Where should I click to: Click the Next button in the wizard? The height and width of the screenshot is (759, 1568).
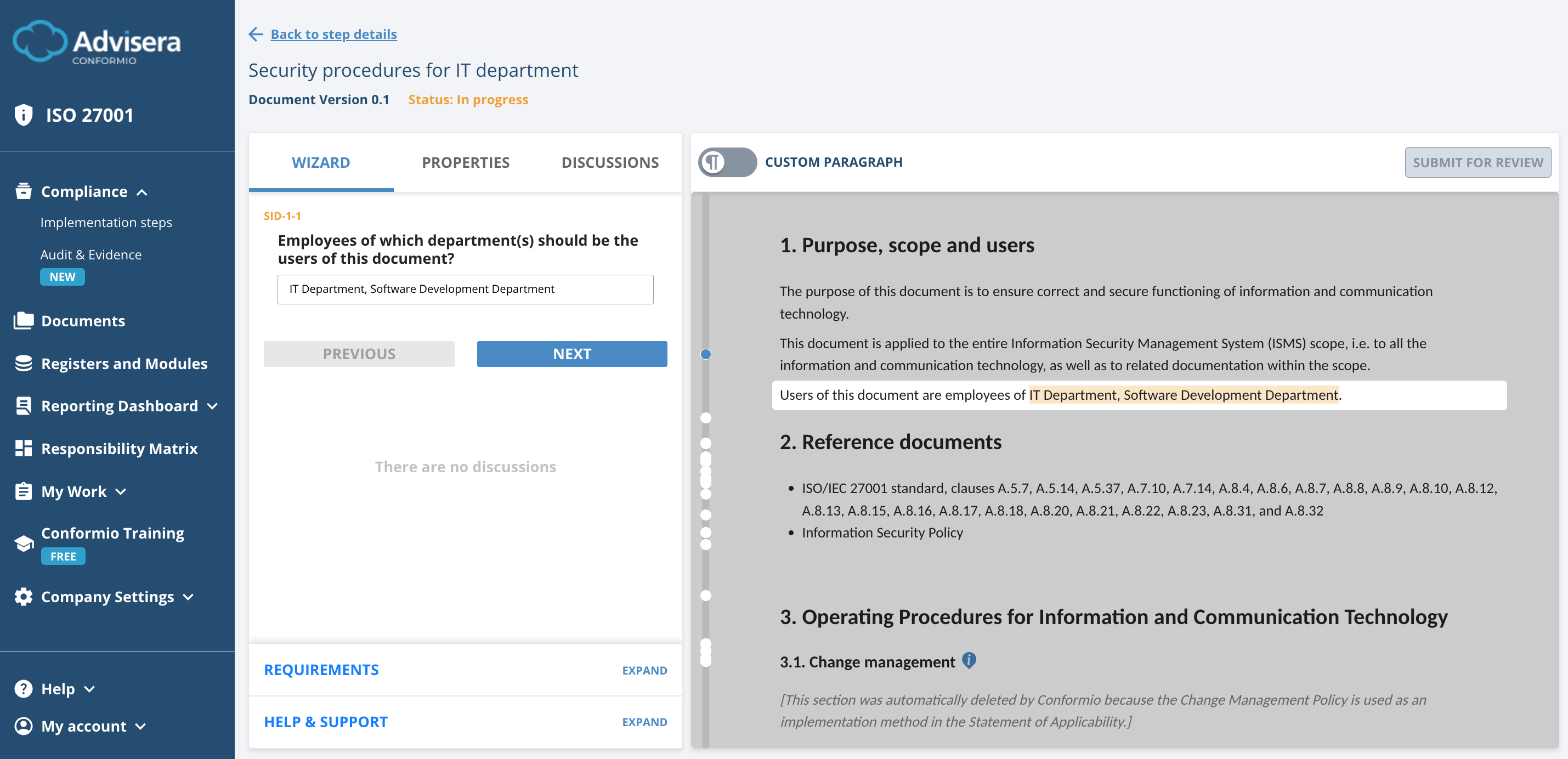coord(571,353)
